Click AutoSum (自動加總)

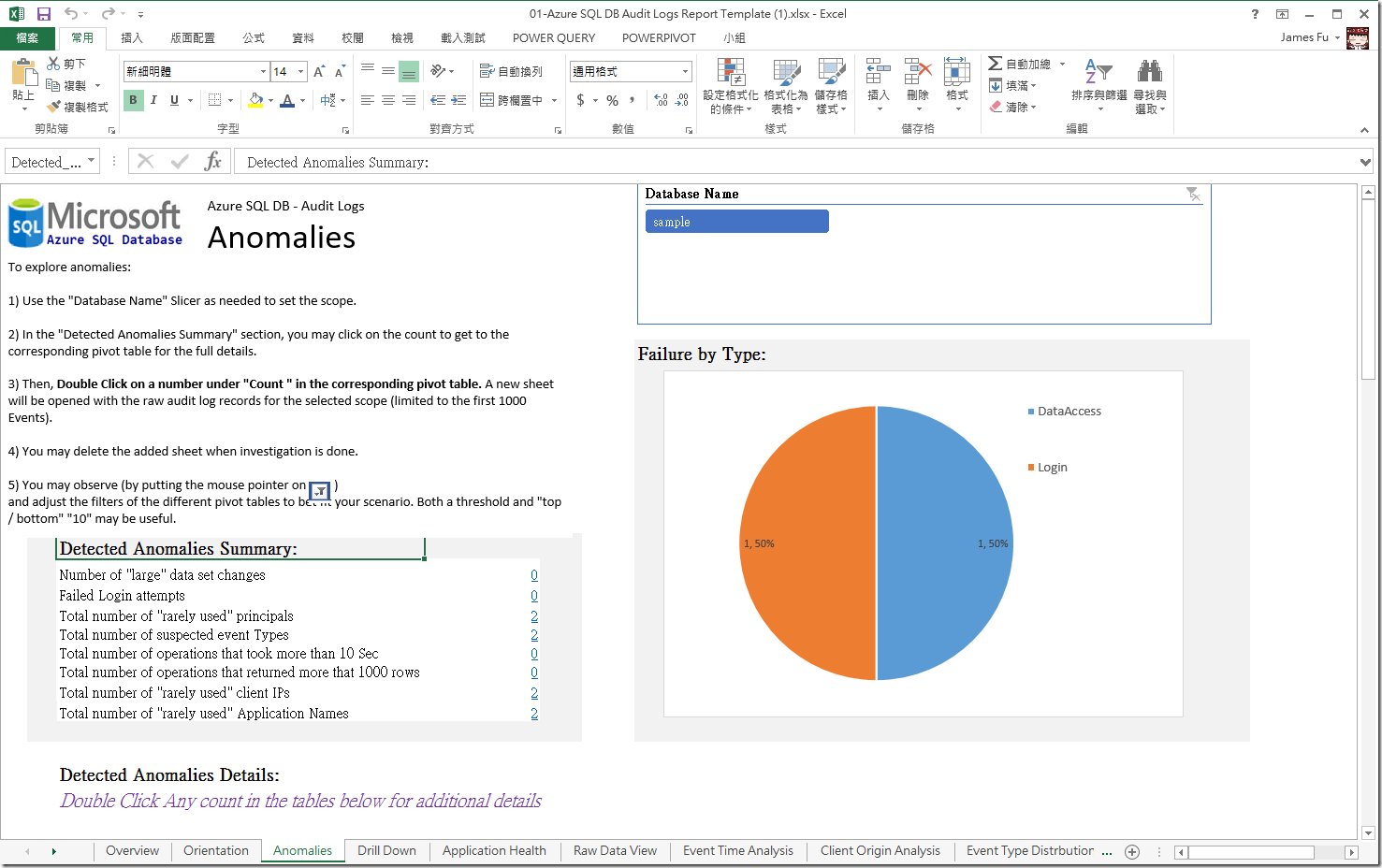[x=1020, y=64]
